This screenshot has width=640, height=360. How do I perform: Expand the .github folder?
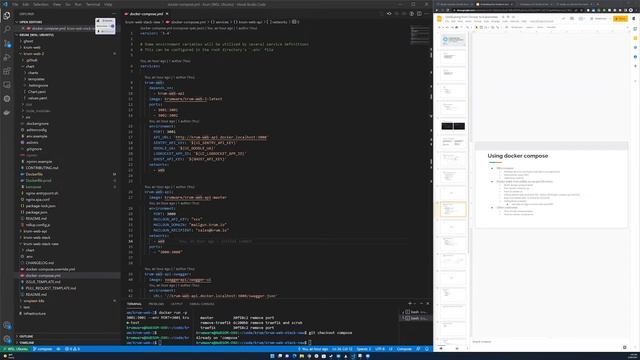[31, 60]
